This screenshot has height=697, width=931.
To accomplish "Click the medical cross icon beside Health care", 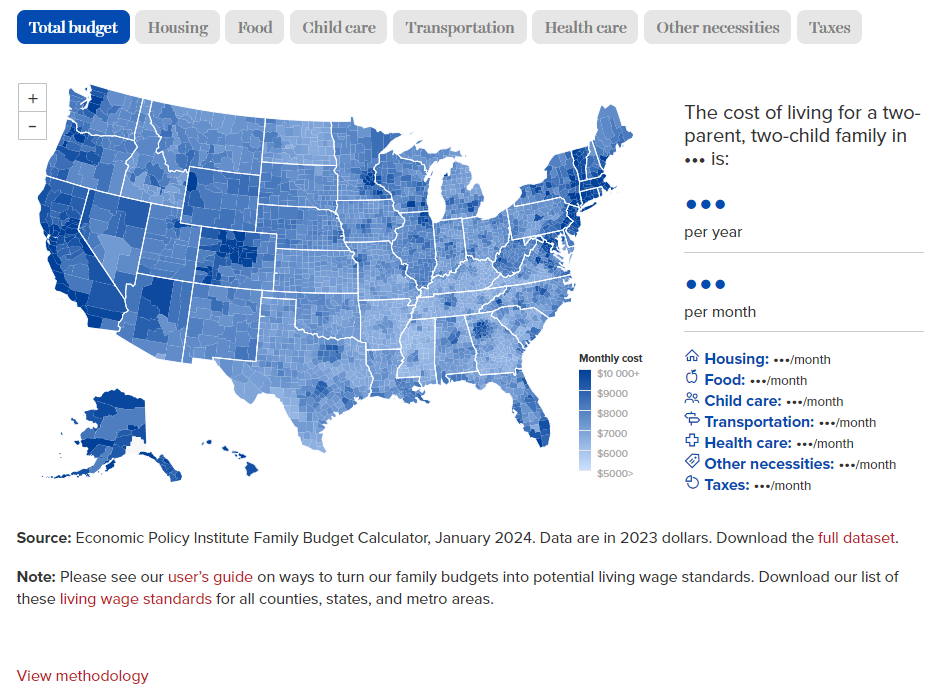I will 692,441.
